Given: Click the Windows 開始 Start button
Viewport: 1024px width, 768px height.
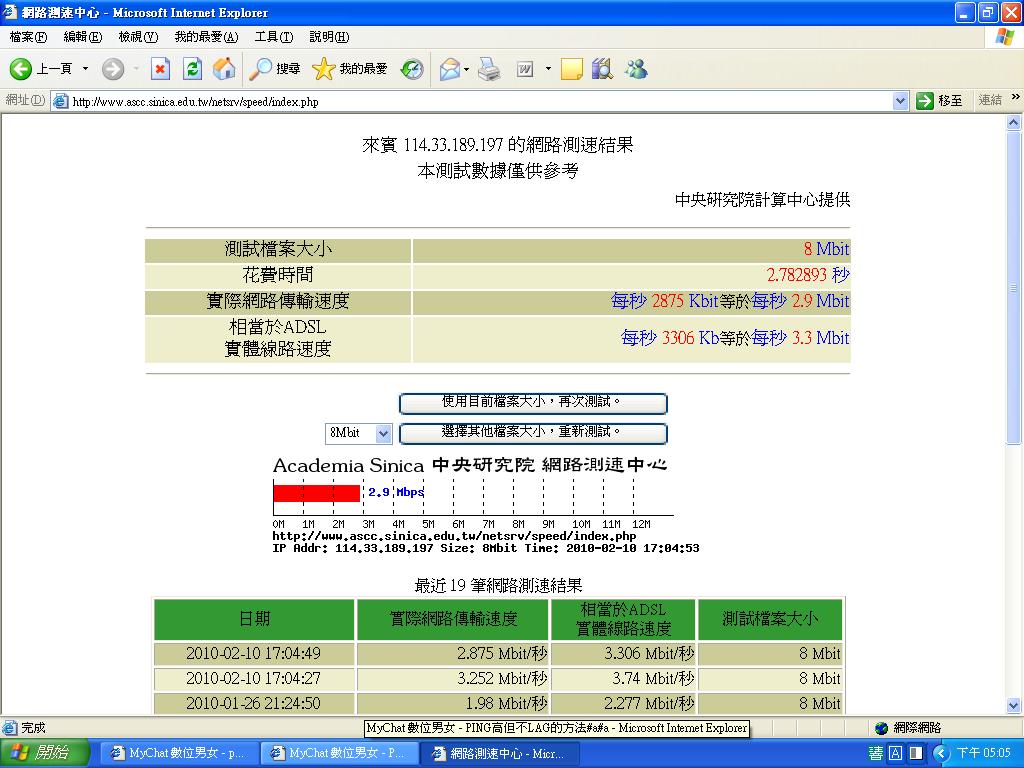Looking at the screenshot, I should coord(44,753).
